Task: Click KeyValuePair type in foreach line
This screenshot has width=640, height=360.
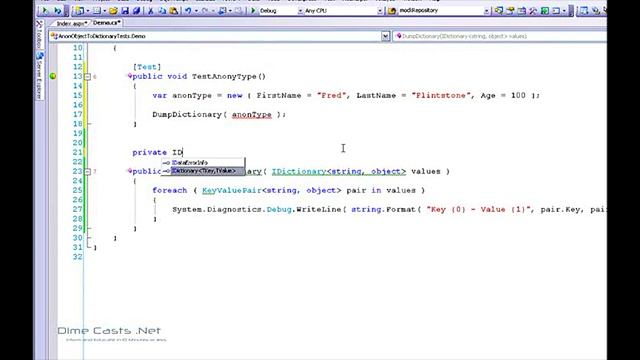Action: 232,191
